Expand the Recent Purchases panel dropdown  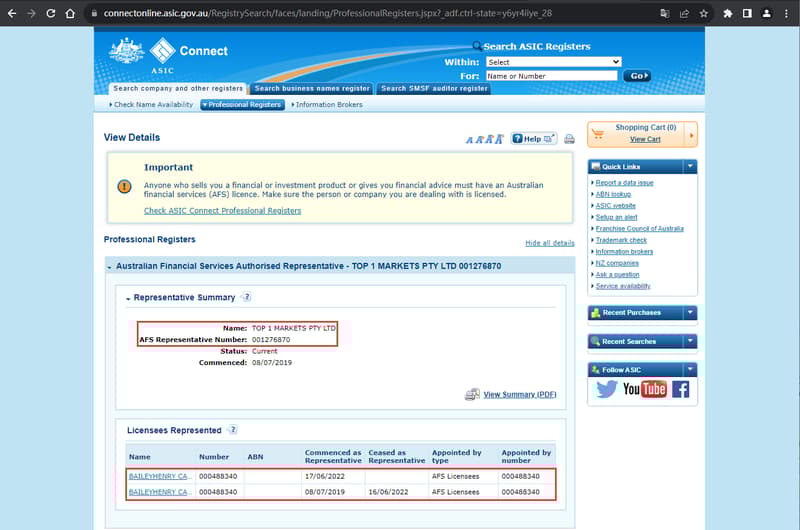pos(690,312)
